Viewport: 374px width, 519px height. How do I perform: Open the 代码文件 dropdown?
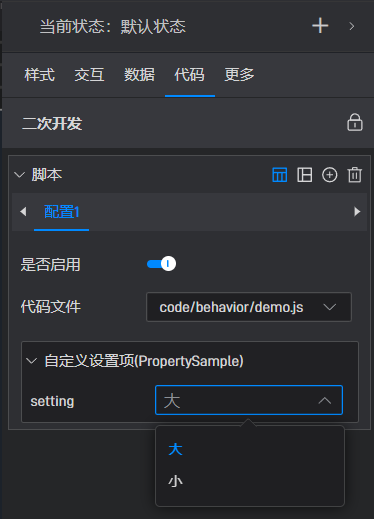(249, 307)
